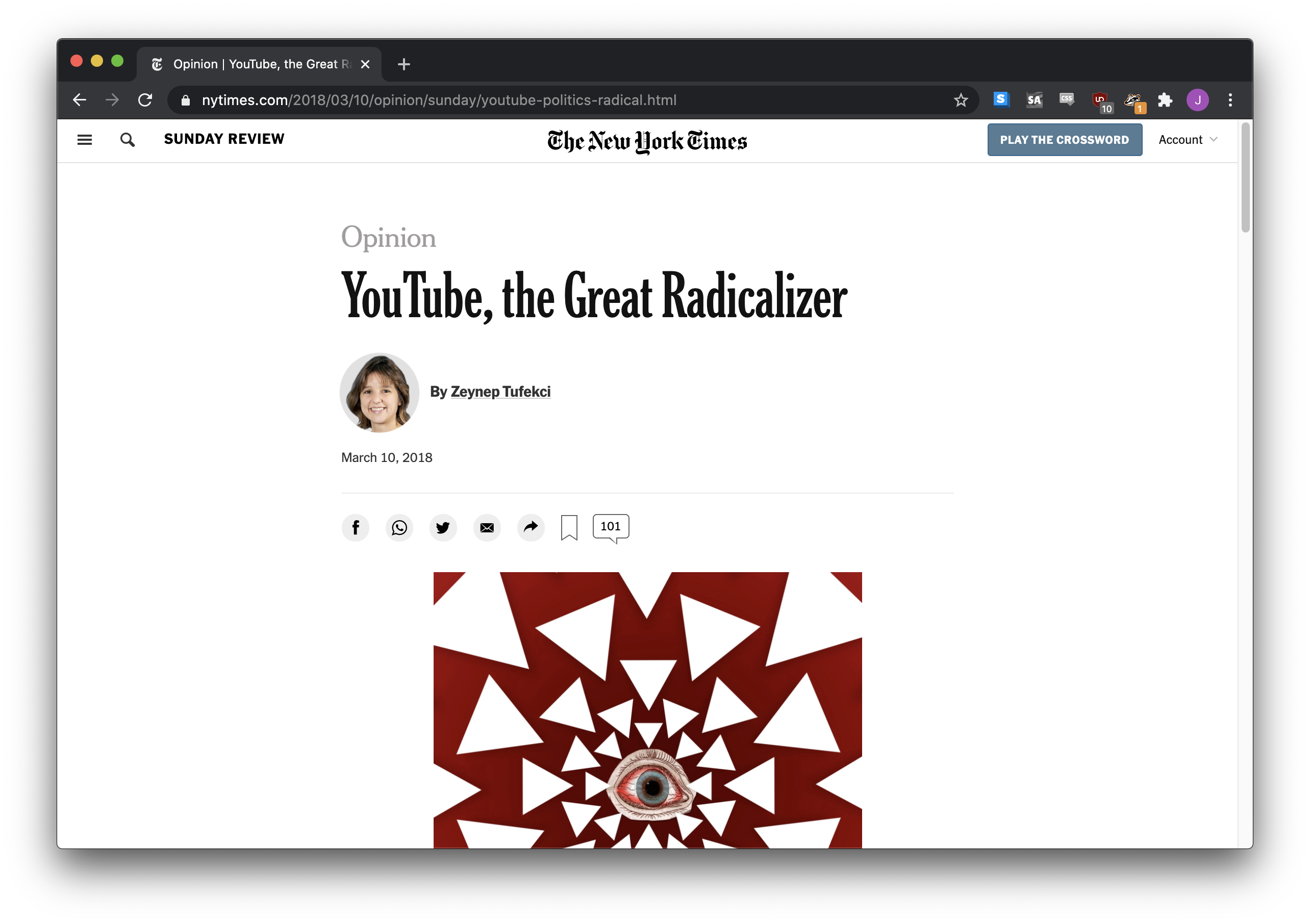Open the NYTimes section navigation menu

pos(85,139)
